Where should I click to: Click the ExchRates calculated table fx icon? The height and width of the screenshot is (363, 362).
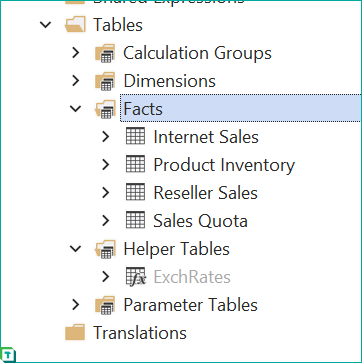[x=136, y=277]
